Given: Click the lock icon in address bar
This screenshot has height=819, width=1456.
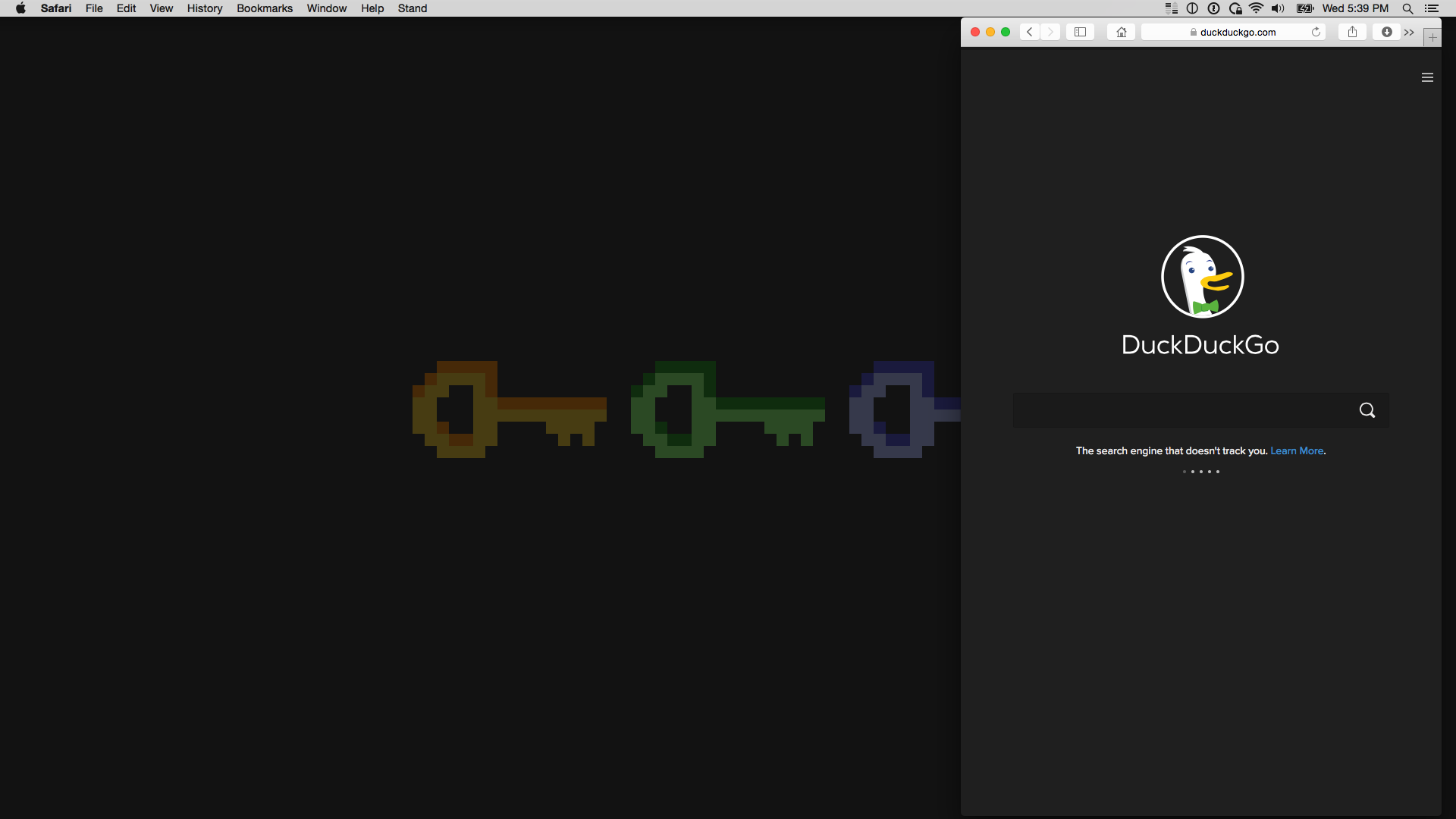Looking at the screenshot, I should coord(1193,32).
